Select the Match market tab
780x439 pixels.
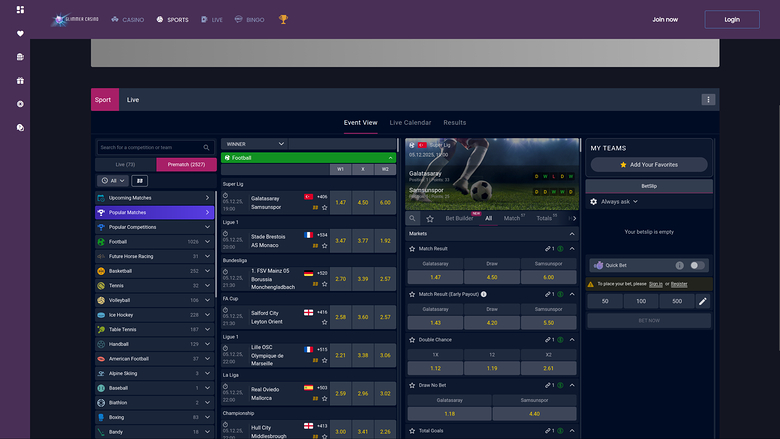[512, 218]
